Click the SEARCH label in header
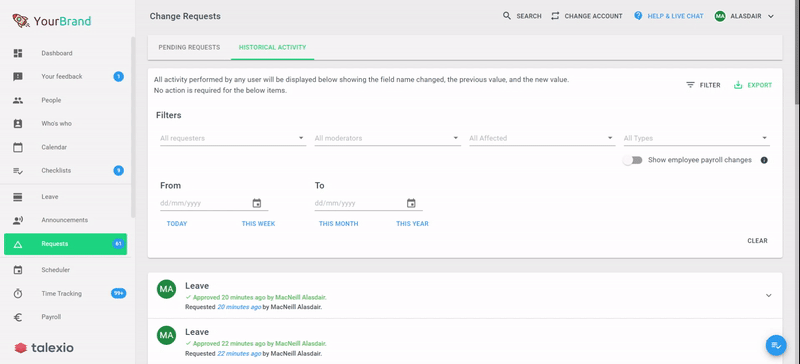800x364 pixels. coord(529,16)
